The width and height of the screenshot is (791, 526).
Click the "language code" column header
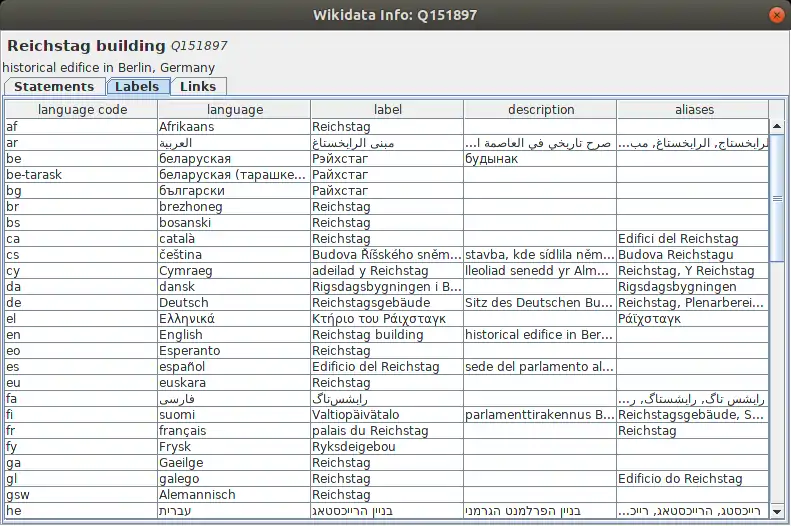(82, 110)
